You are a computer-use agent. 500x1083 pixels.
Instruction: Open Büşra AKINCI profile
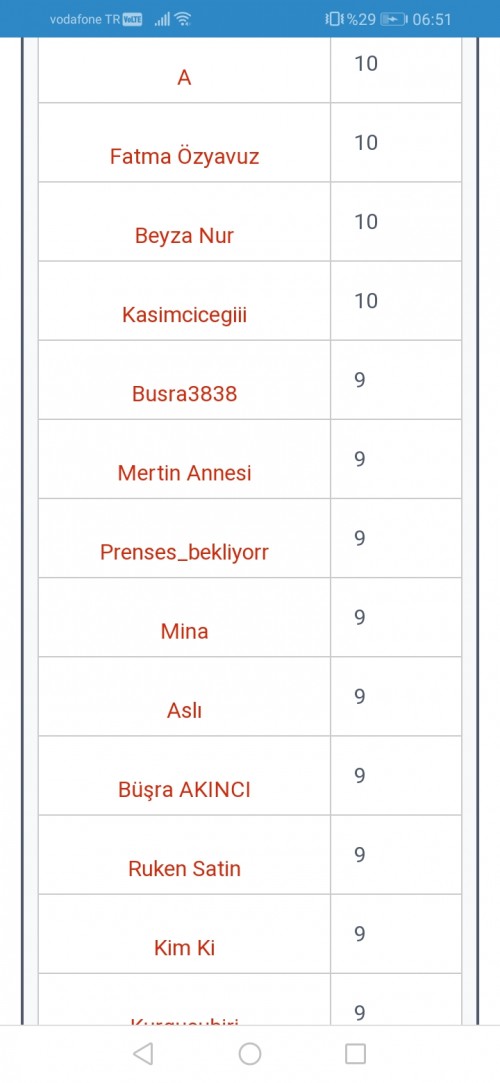tap(184, 790)
